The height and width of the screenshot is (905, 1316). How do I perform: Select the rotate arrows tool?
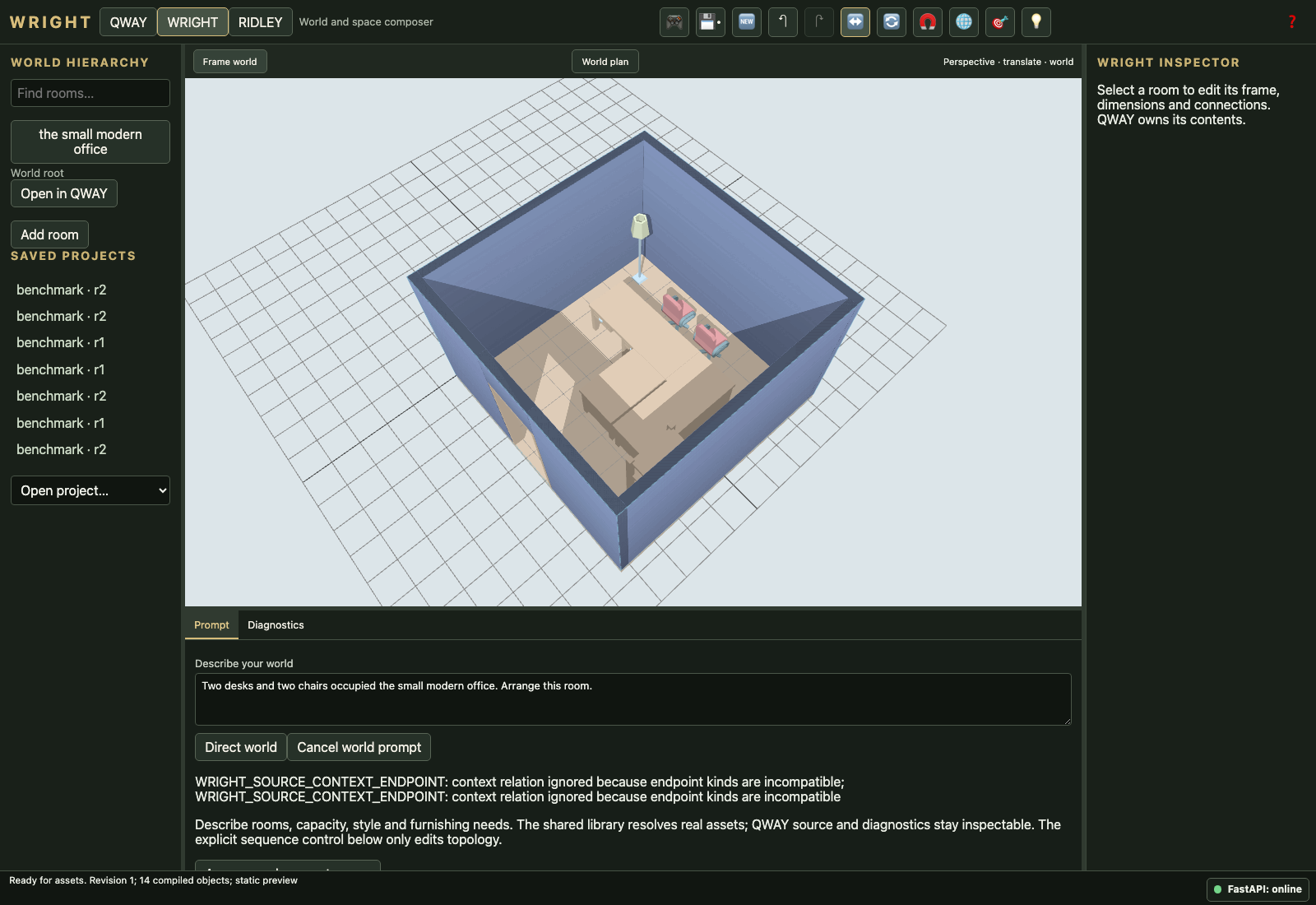point(892,22)
